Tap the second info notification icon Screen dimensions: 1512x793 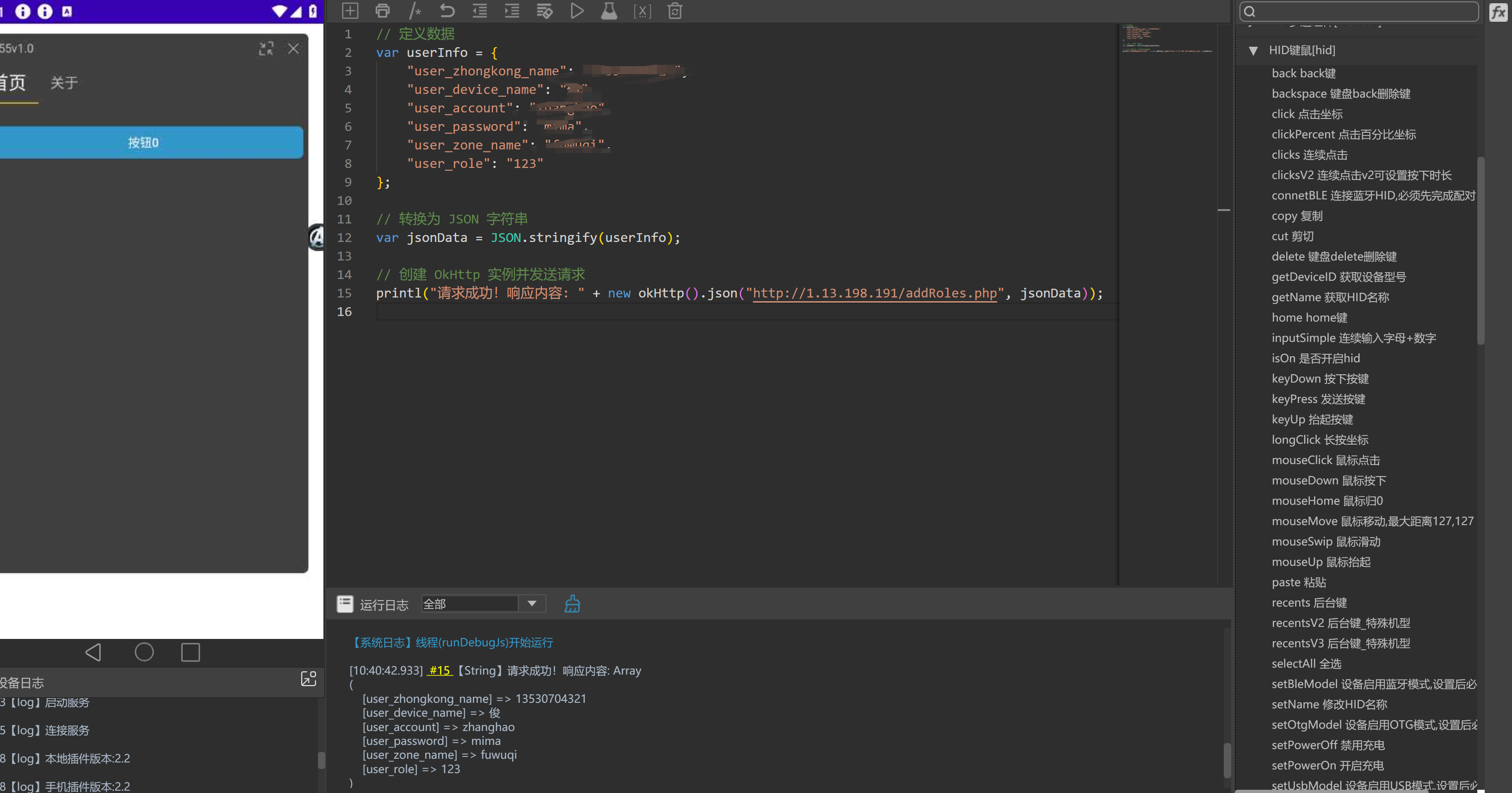45,11
